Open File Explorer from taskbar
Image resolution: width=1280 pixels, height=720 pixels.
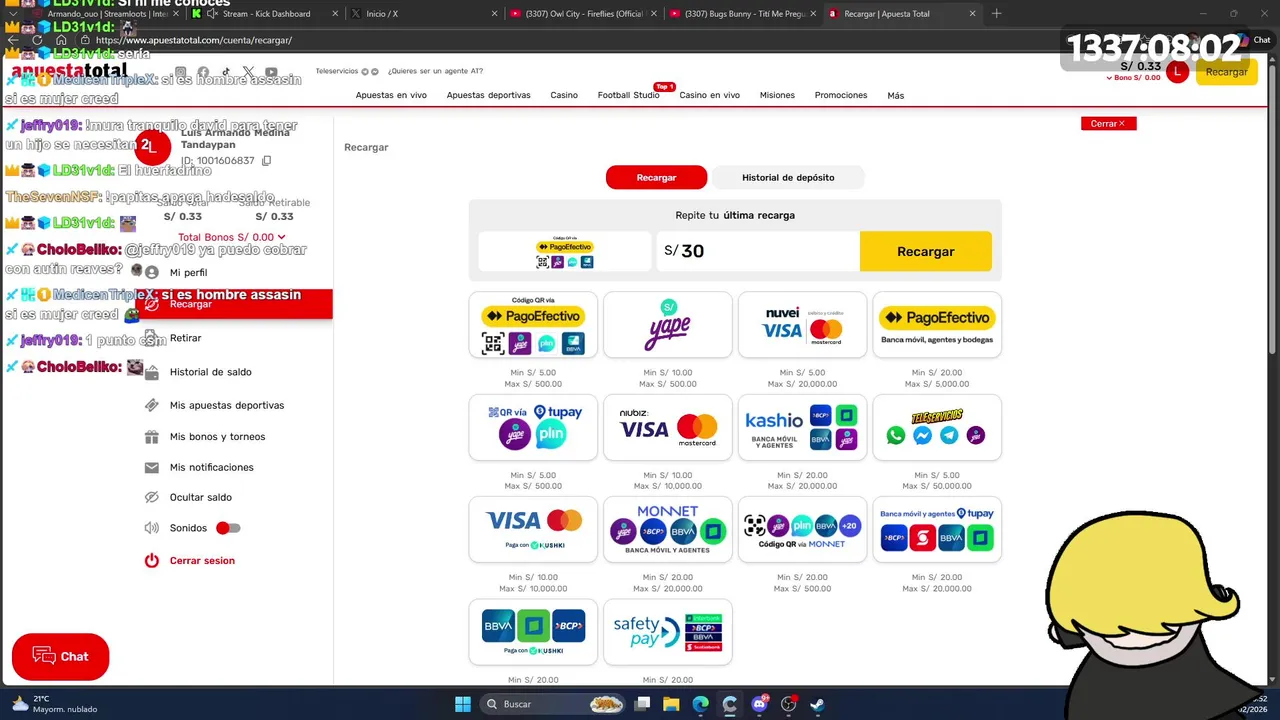click(671, 704)
